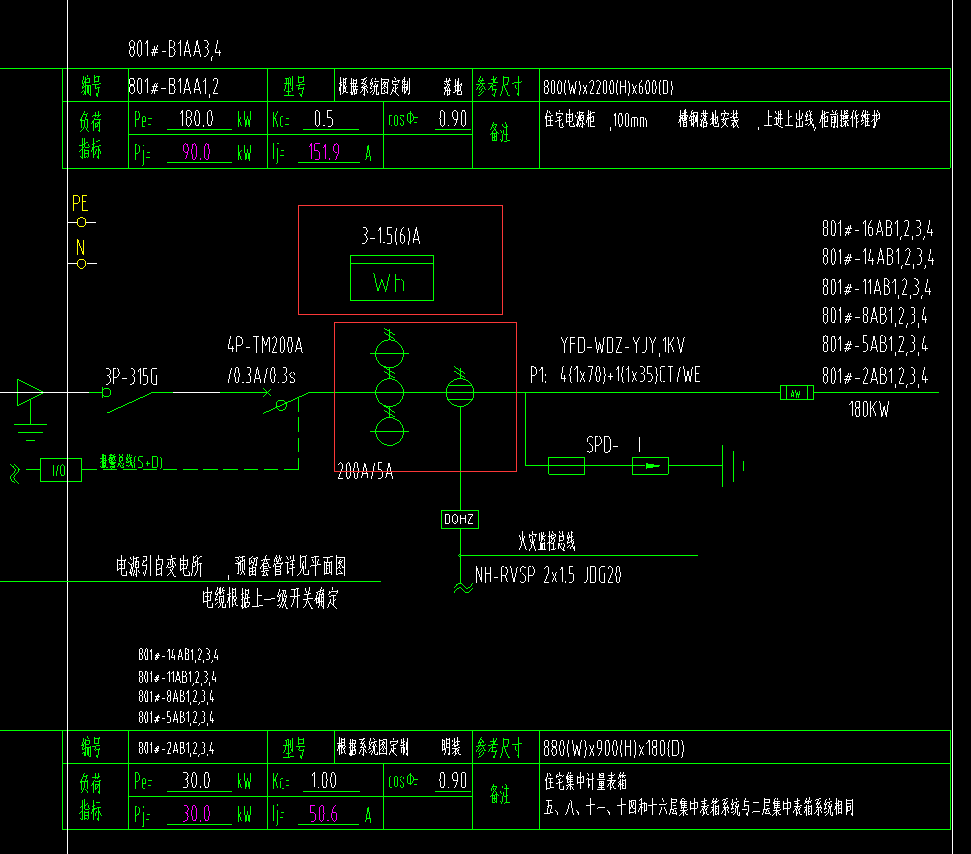Select the residual current transformer above DQHZ
Screen dimensions: 971x854
tap(460, 391)
